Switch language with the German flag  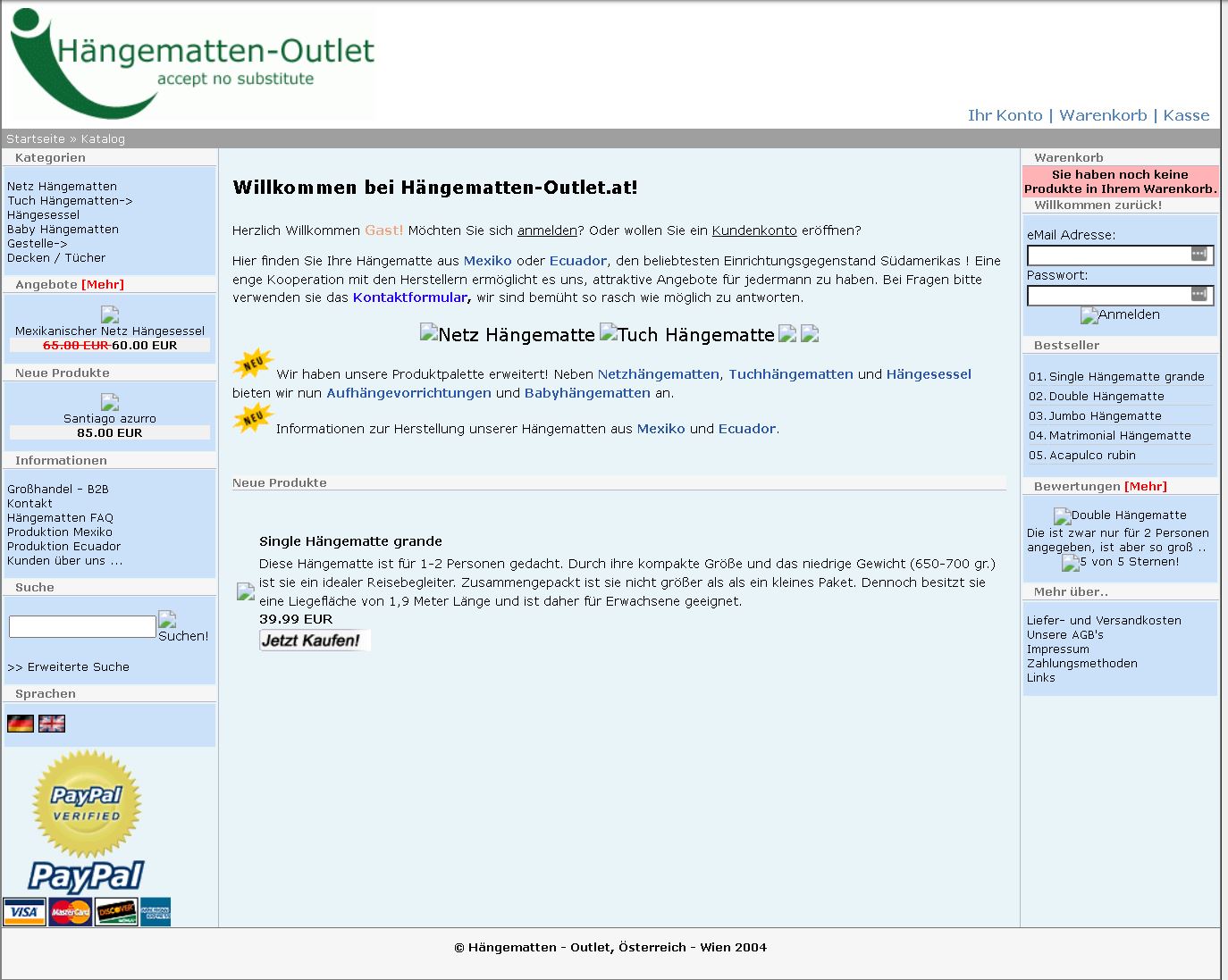tap(20, 724)
